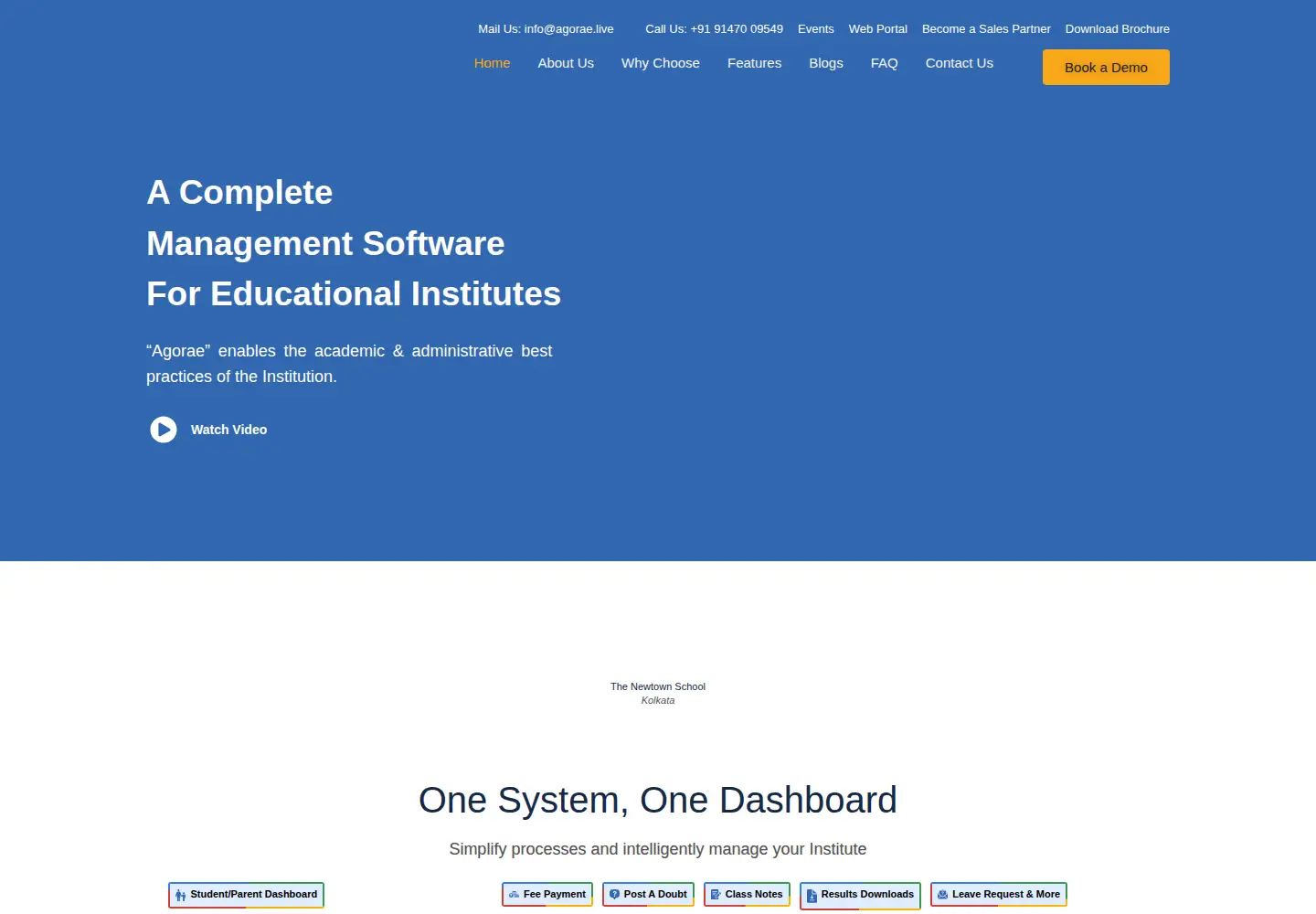This screenshot has width=1316, height=914.
Task: Click Become a Sales Partner
Action: click(x=986, y=29)
